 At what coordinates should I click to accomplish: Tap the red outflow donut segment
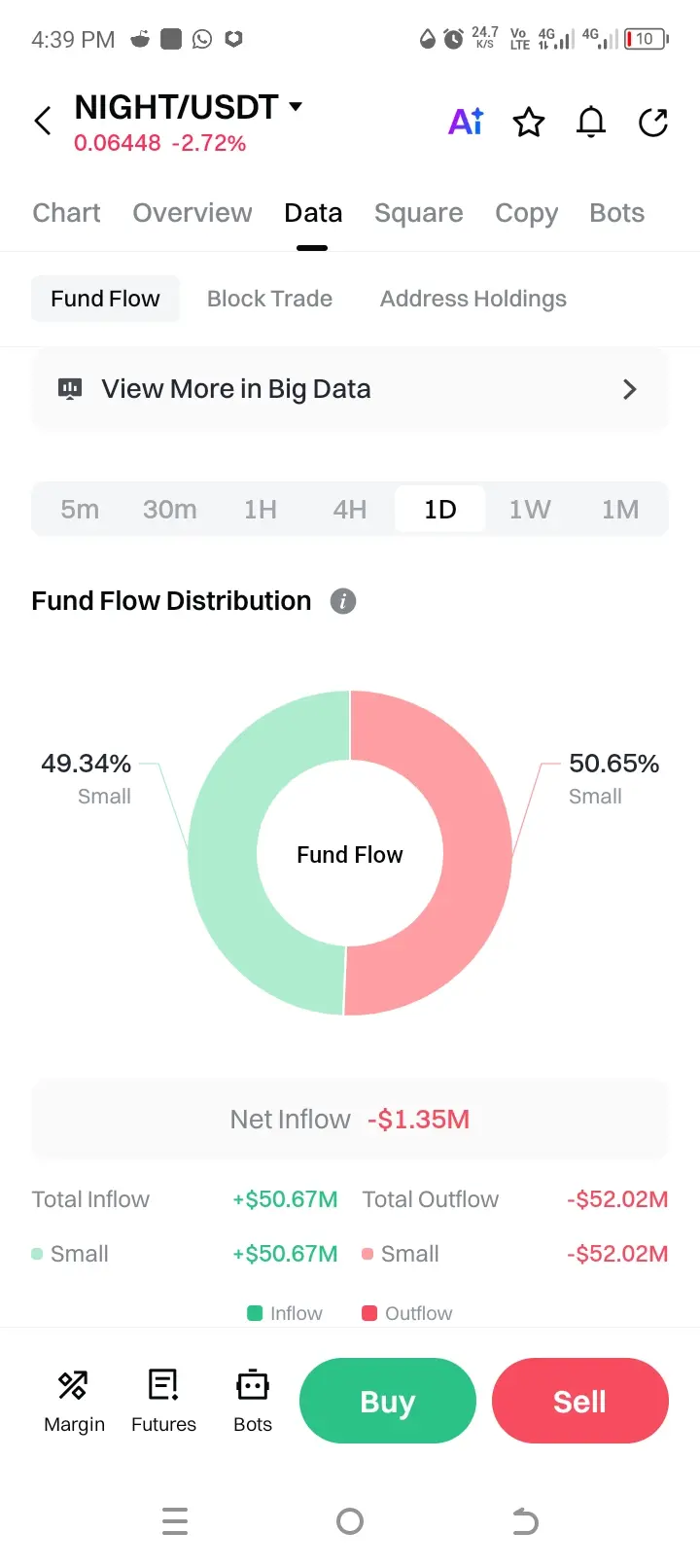476,853
